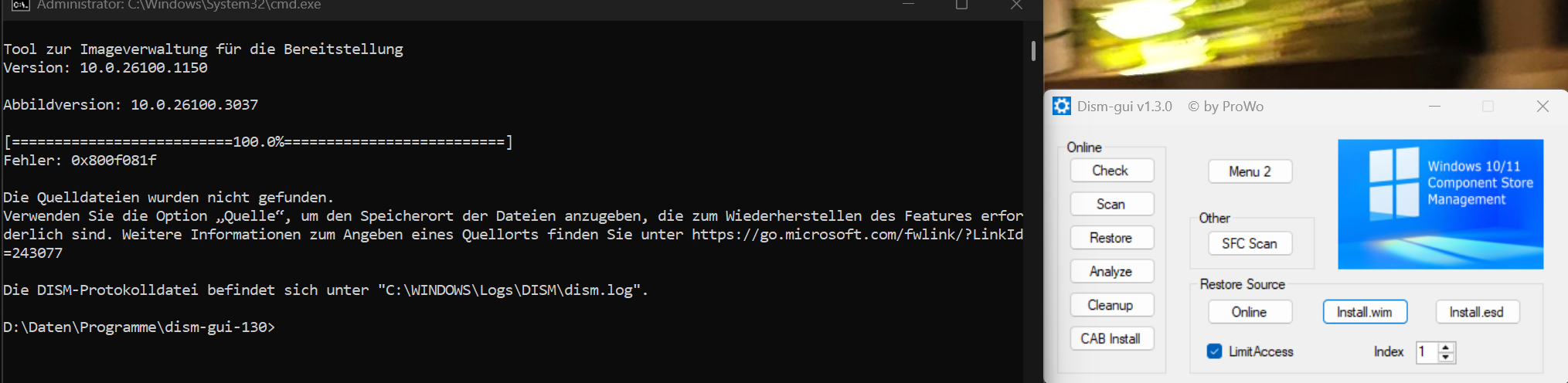Click the Dism-gui gear icon in title bar
The image size is (1568, 383).
pos(1062,106)
